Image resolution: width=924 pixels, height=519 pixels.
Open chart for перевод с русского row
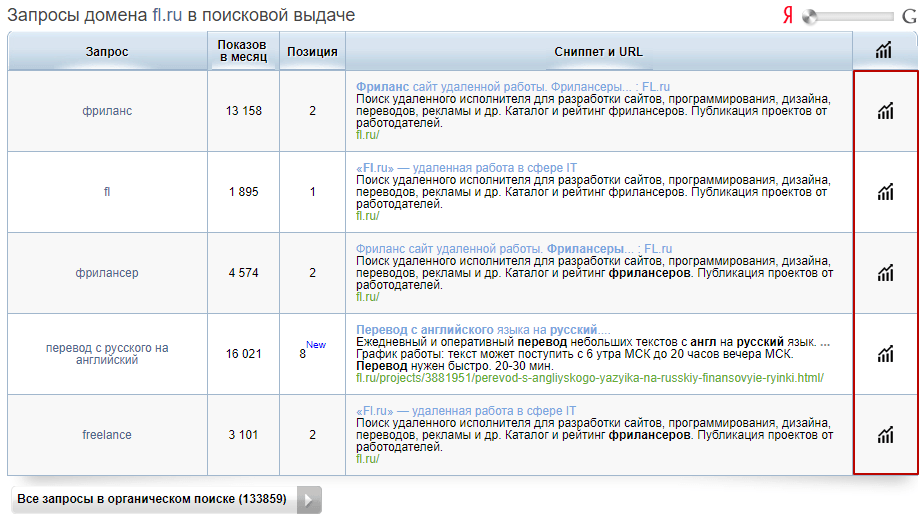885,353
